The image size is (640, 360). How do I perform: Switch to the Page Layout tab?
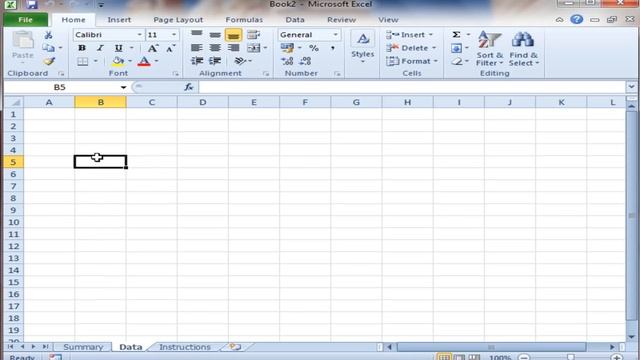point(178,20)
